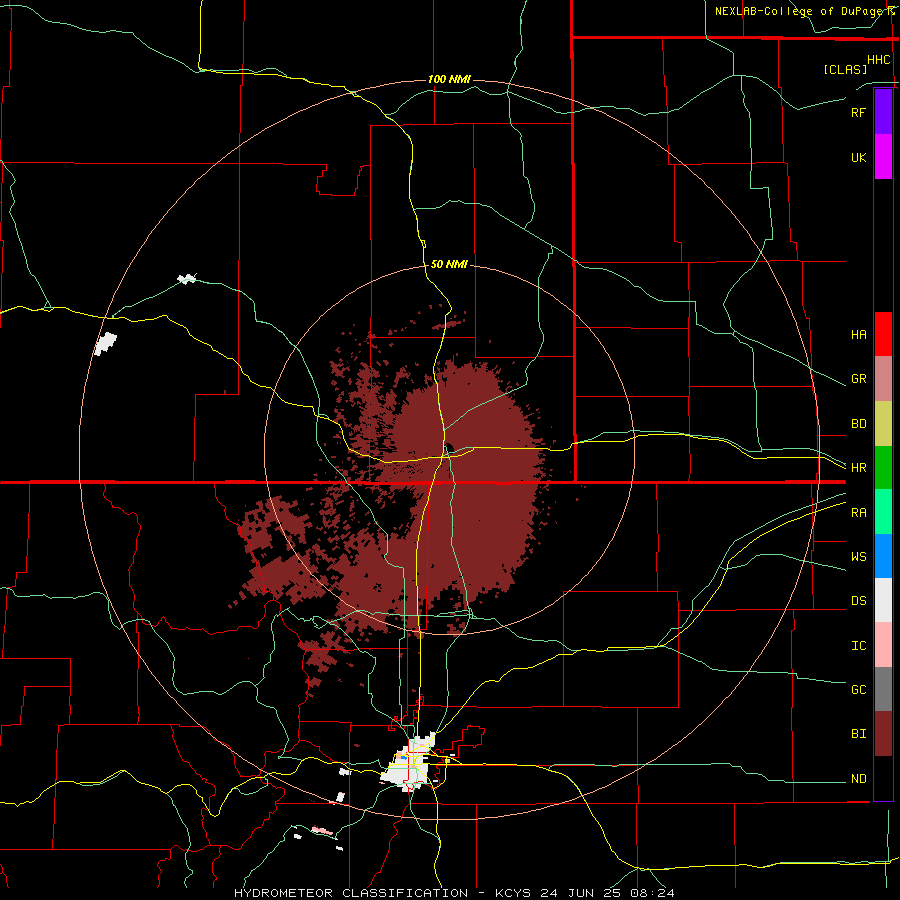Click the GR legend label
Image resolution: width=900 pixels, height=900 pixels.
tap(858, 379)
